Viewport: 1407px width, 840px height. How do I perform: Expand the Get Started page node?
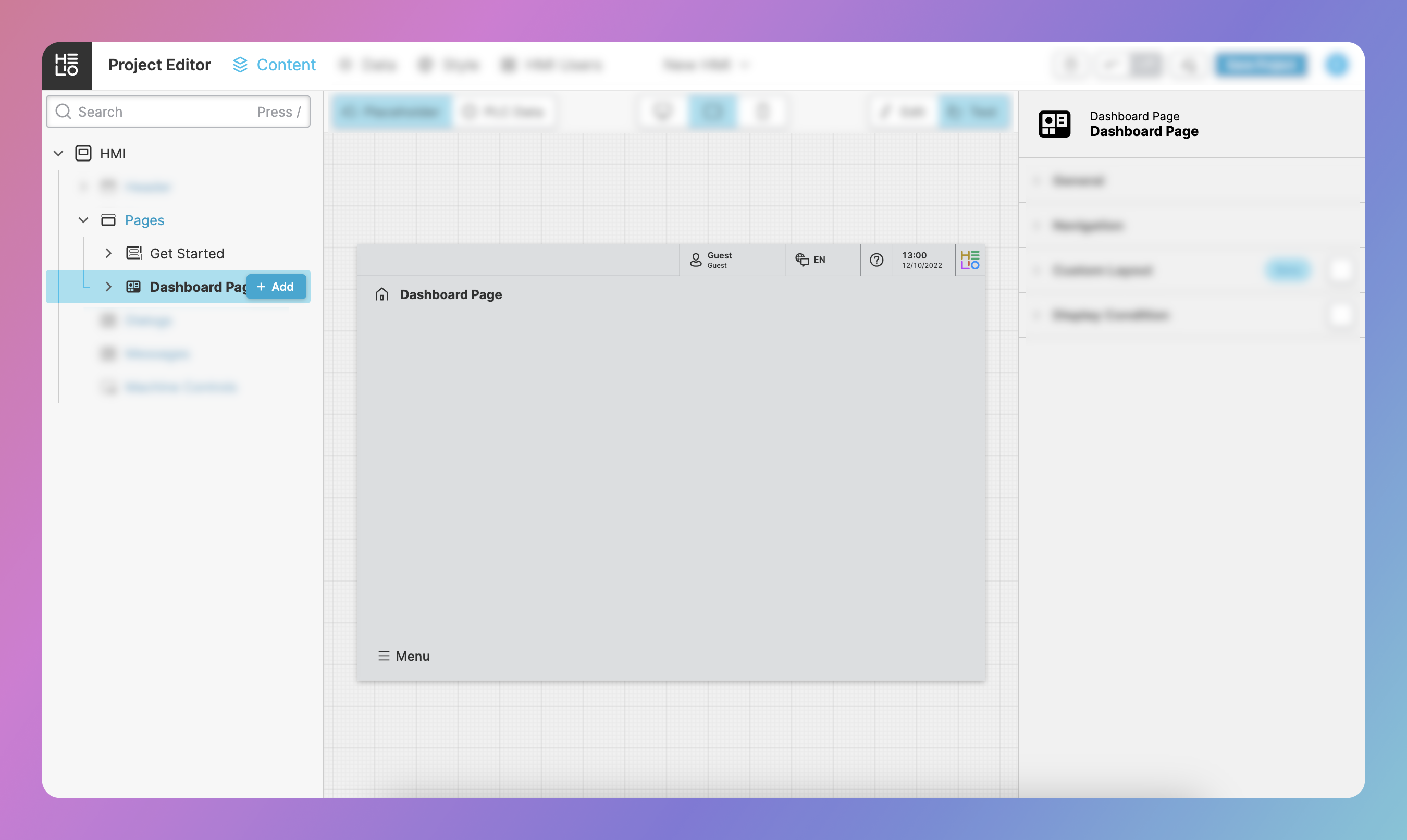(x=108, y=254)
